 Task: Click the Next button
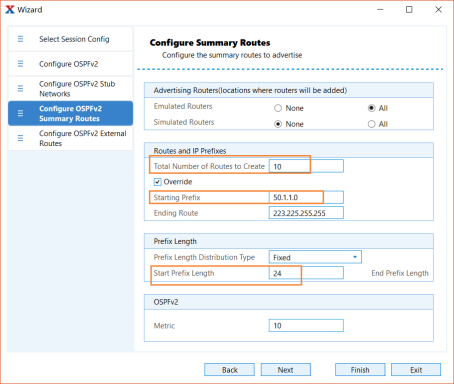[x=286, y=370]
